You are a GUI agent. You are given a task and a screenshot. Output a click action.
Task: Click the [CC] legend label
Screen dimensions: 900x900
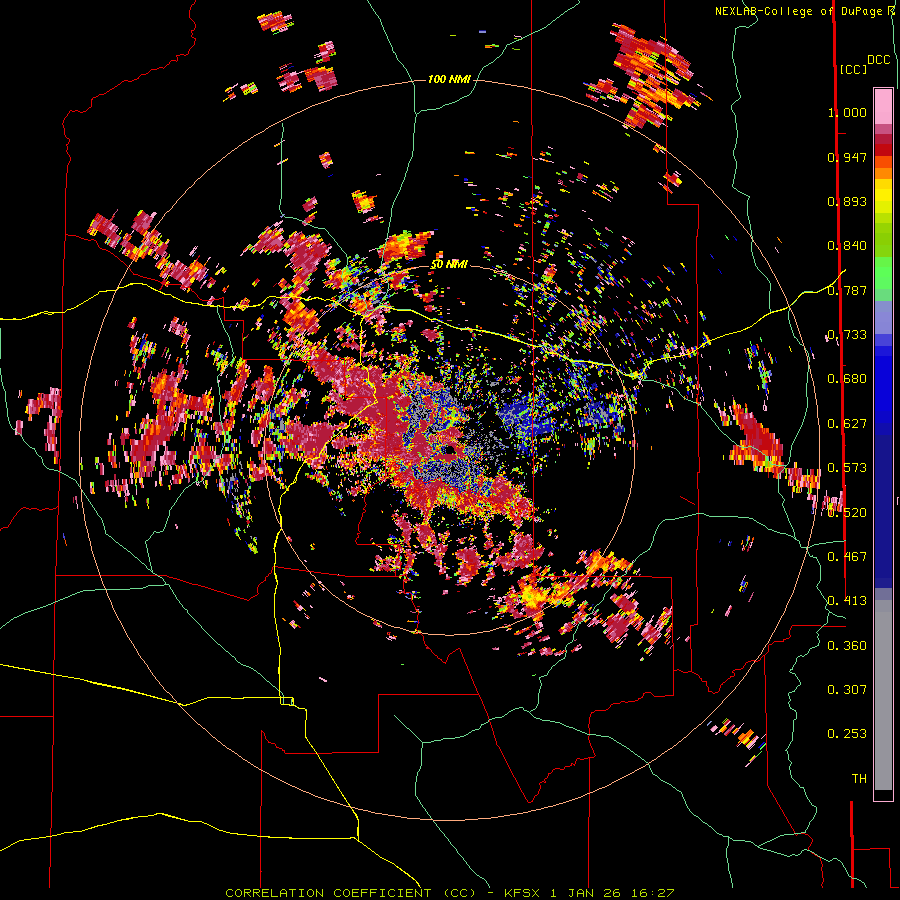852,69
